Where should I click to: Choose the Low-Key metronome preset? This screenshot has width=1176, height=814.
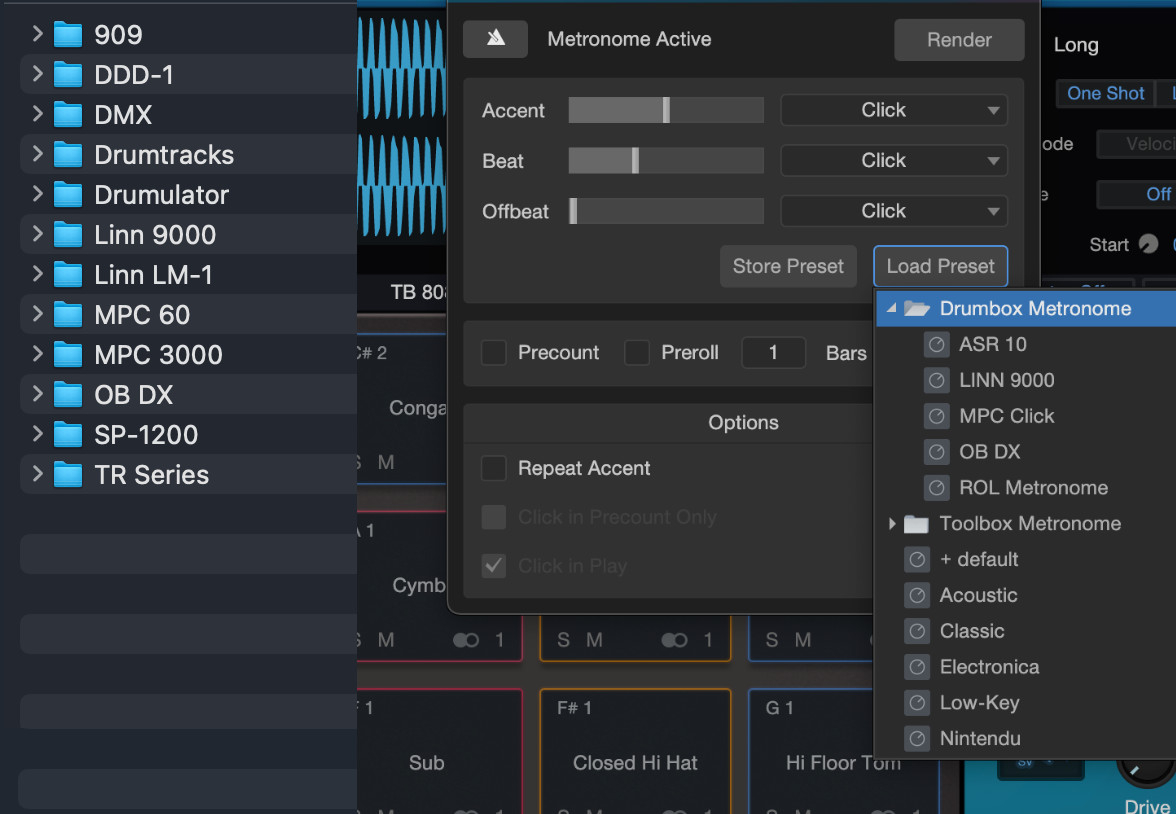[980, 703]
